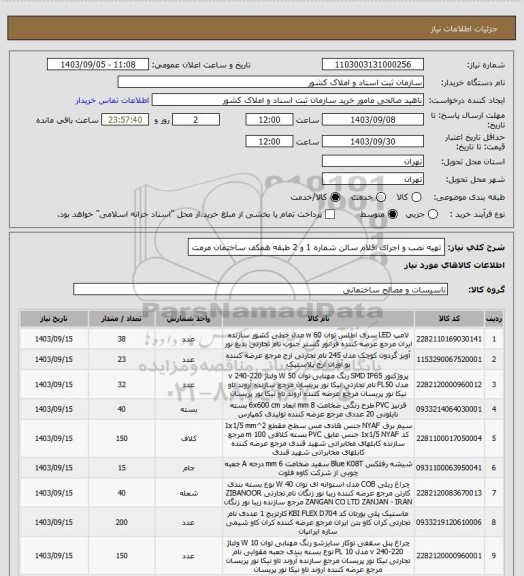This screenshot has width=524, height=576.
Task: Click product code 115329006752000​1
Action: click(449, 360)
